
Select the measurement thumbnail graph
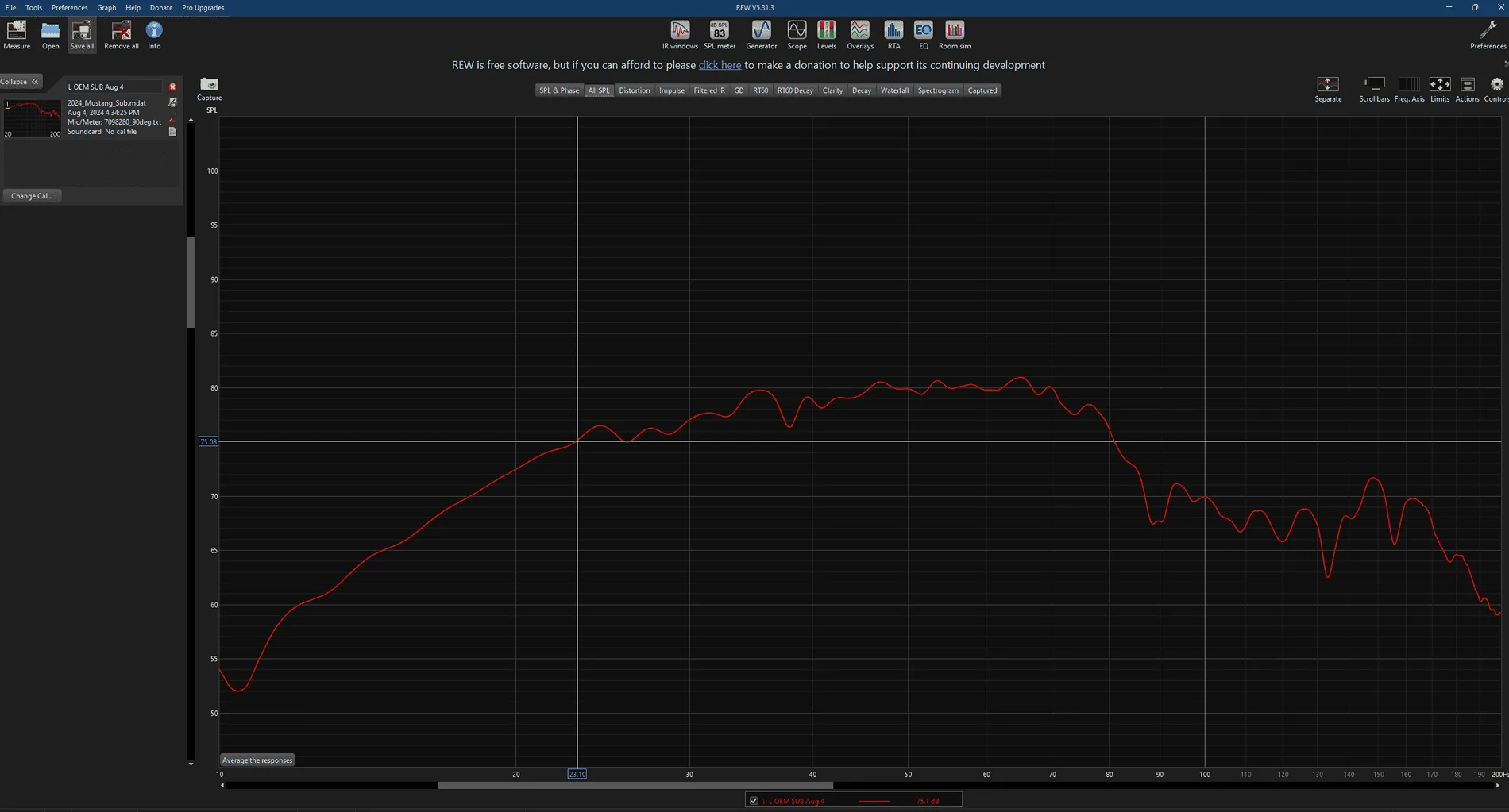33,118
